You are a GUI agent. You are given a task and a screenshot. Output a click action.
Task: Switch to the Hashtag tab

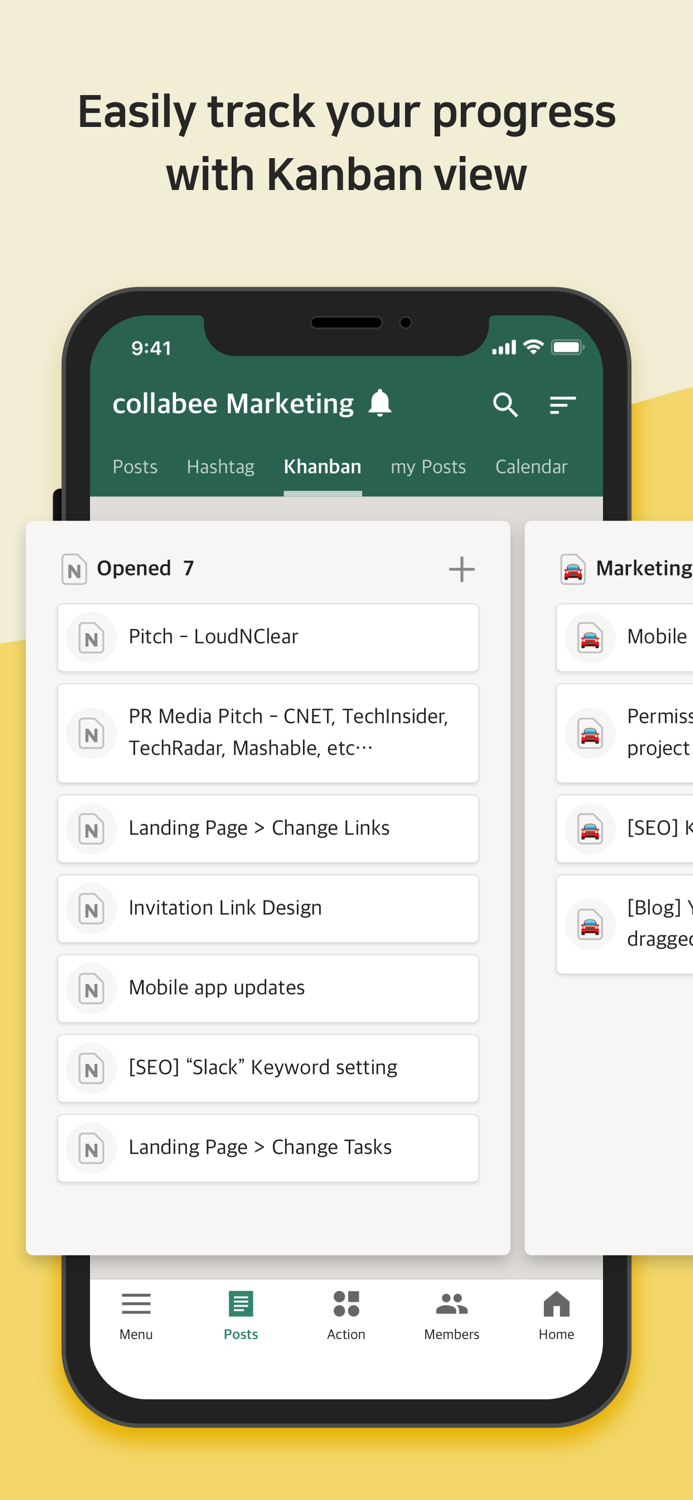220,466
